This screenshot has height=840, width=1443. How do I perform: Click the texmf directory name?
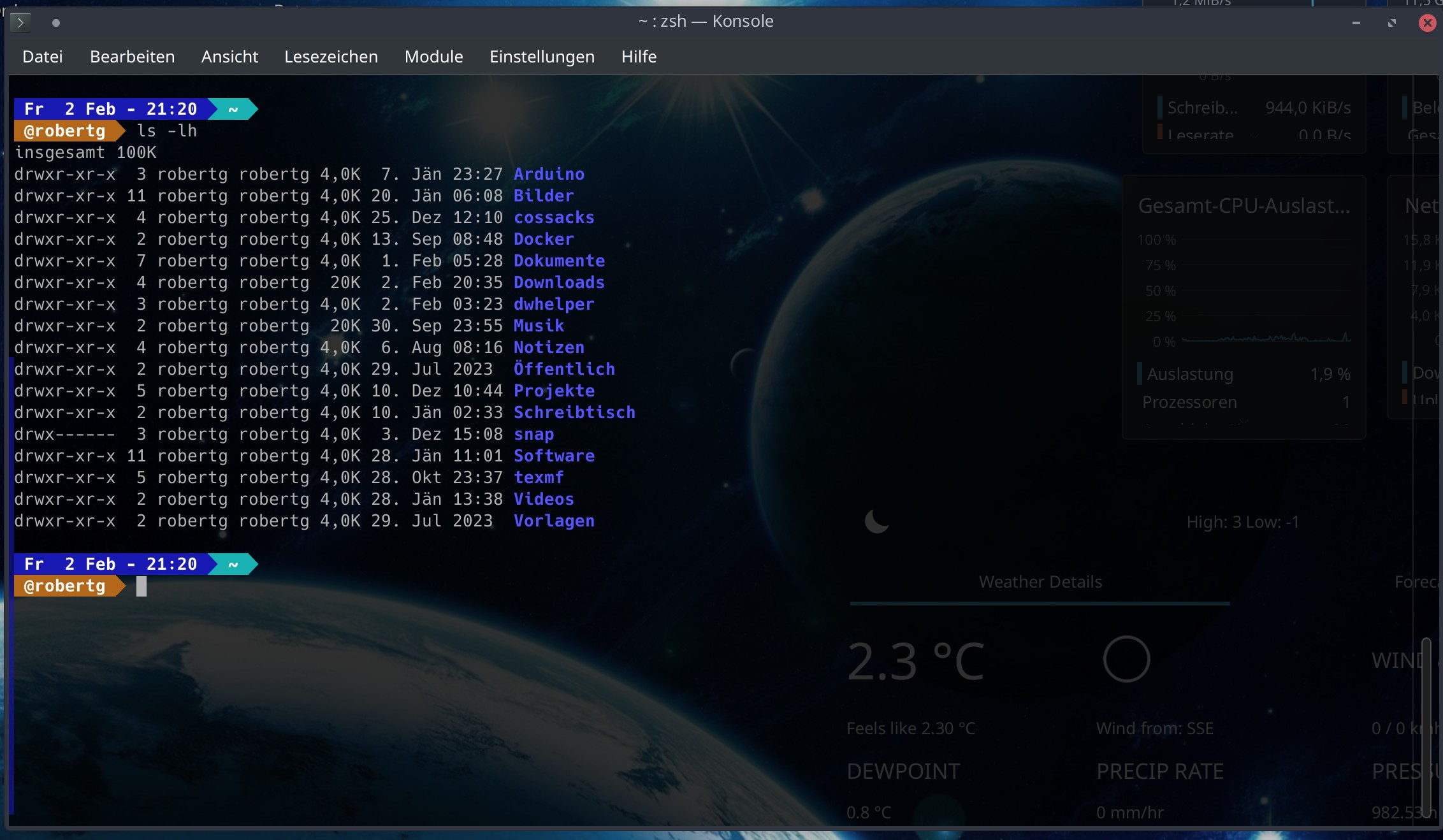coord(539,477)
